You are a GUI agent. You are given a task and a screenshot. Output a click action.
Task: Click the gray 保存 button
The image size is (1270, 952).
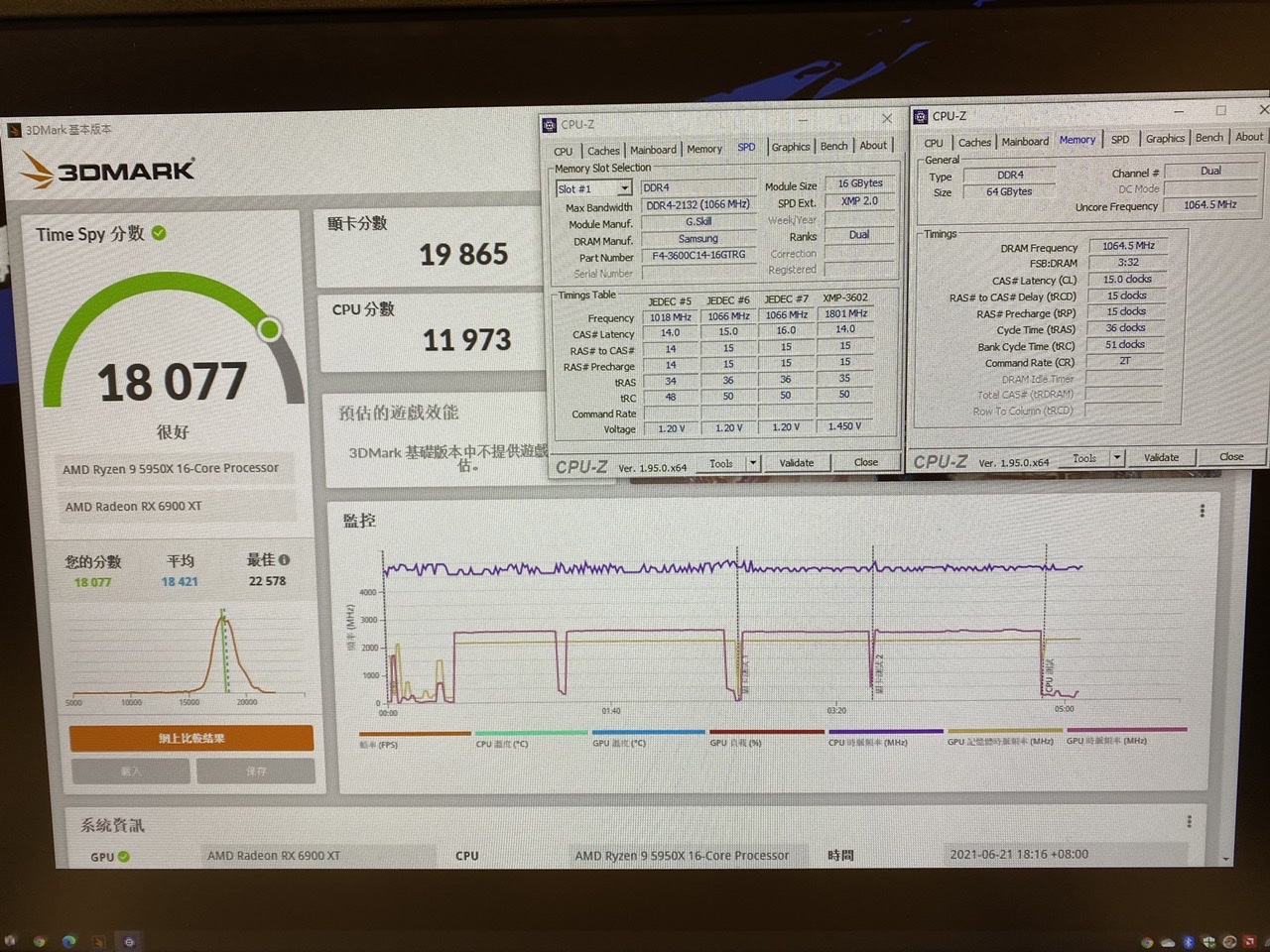click(x=256, y=771)
